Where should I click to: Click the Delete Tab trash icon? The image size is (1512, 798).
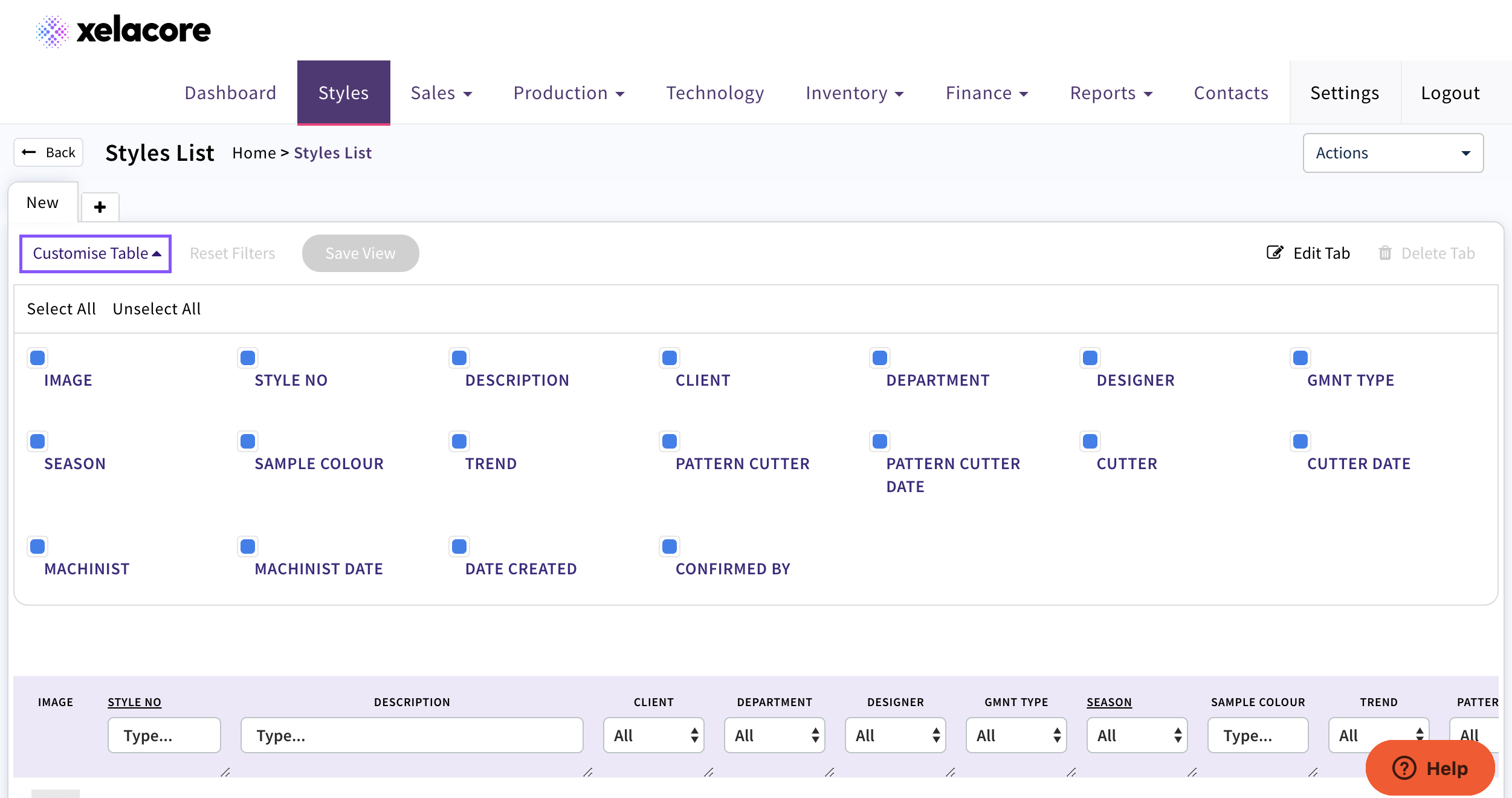1384,253
